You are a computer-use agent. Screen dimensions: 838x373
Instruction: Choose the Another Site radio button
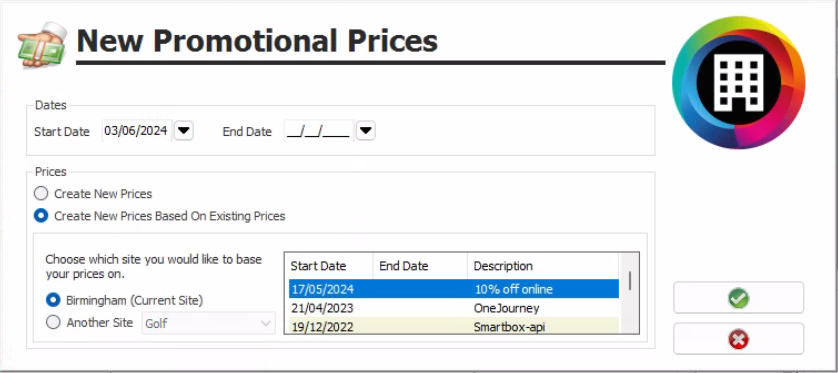pos(90,323)
